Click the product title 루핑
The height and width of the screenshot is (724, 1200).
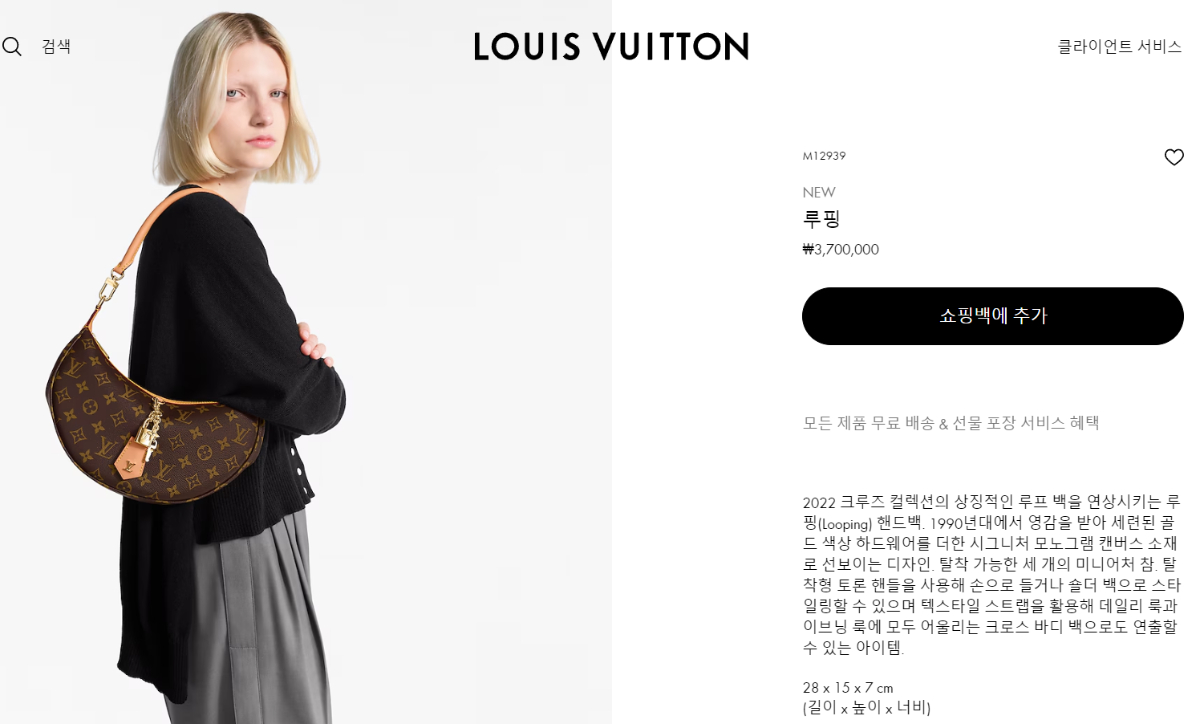click(821, 219)
